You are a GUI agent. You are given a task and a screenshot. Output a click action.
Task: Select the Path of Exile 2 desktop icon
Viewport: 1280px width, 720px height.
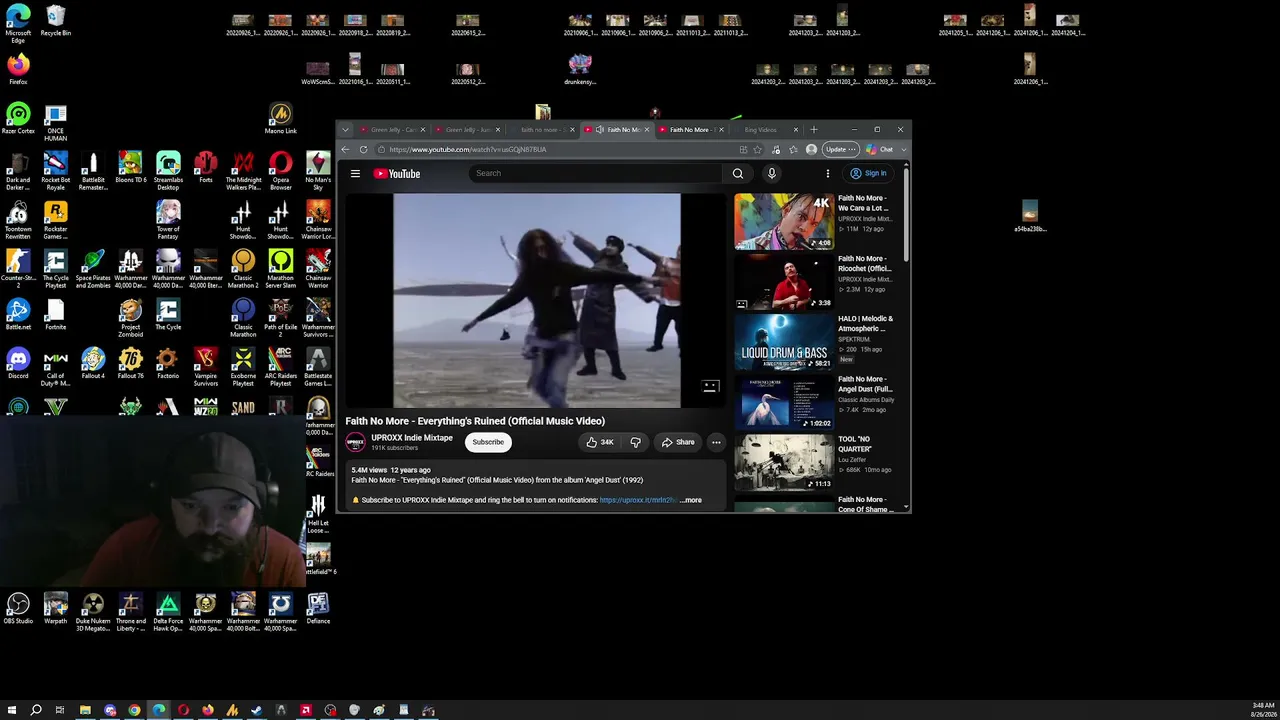coord(281,319)
